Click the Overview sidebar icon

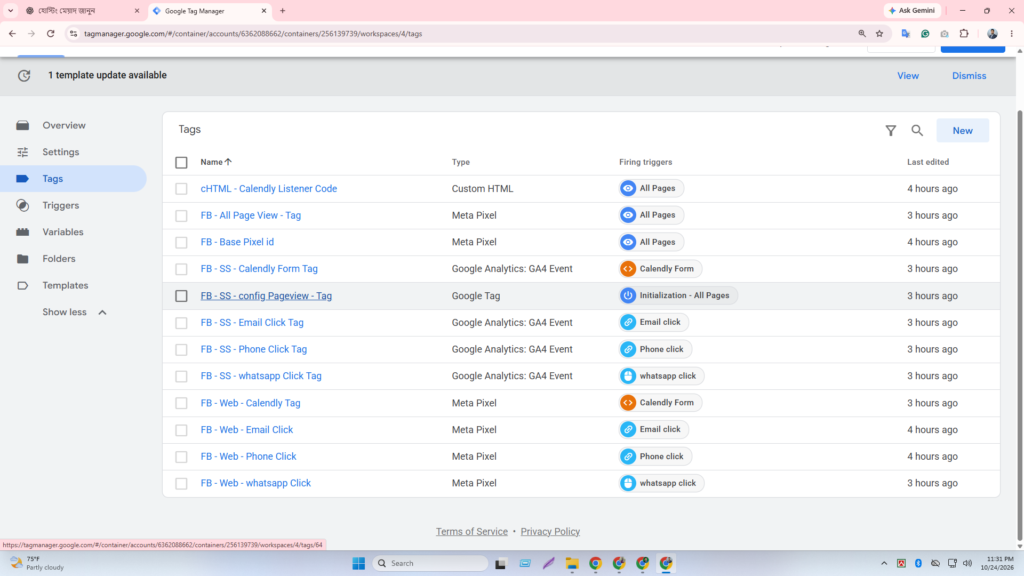point(23,125)
